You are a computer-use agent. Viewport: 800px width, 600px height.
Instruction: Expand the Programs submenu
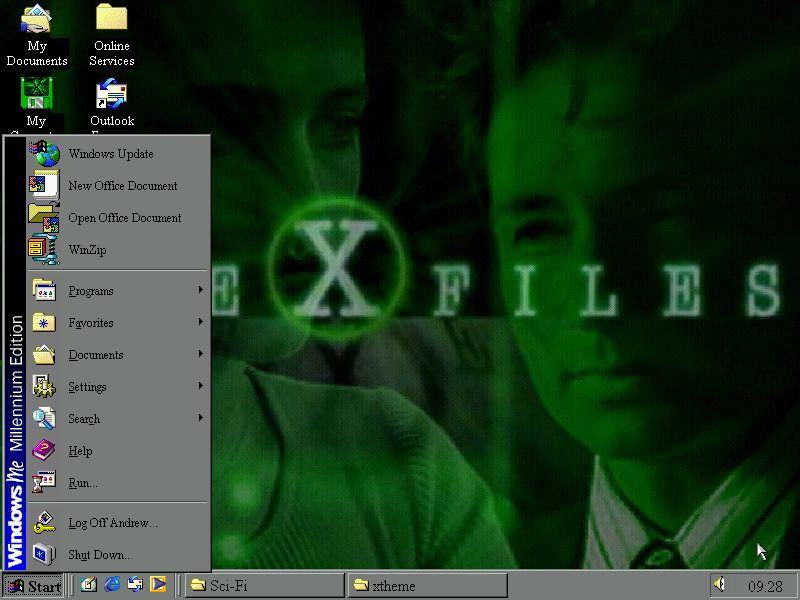click(x=93, y=291)
